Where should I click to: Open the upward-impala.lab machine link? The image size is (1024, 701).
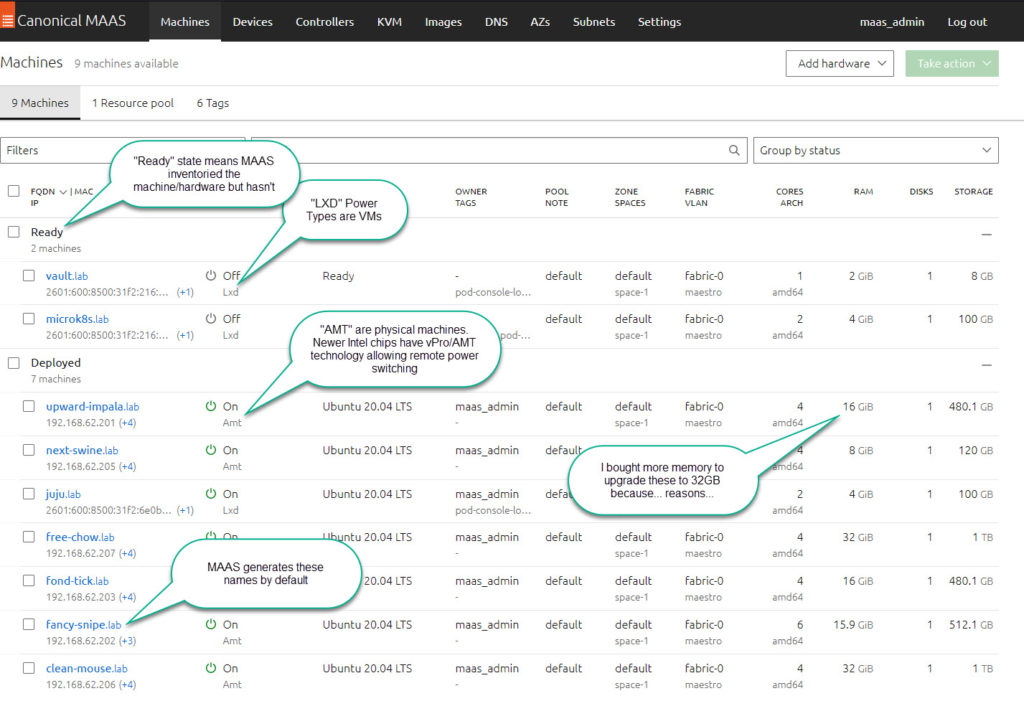(92, 406)
